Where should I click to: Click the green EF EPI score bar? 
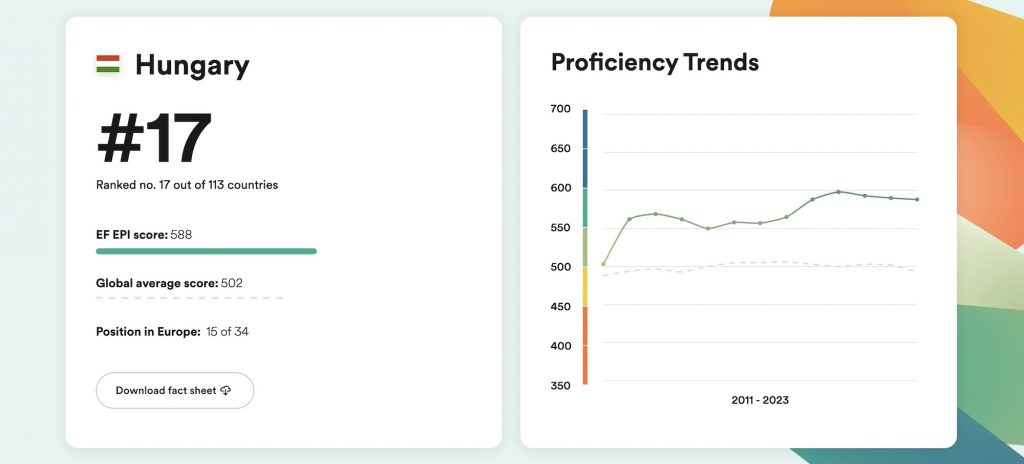206,251
